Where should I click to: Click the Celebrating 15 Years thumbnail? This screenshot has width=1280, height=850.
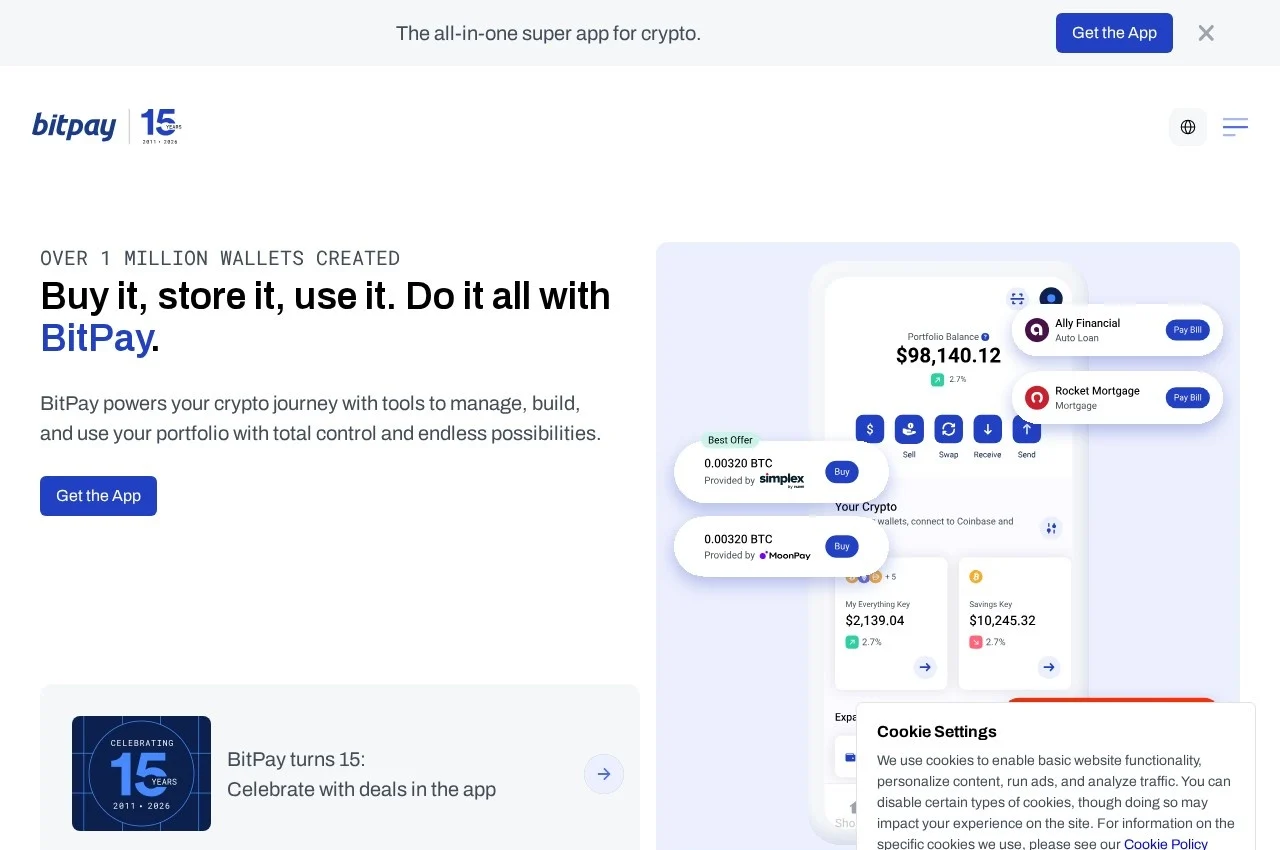[141, 773]
